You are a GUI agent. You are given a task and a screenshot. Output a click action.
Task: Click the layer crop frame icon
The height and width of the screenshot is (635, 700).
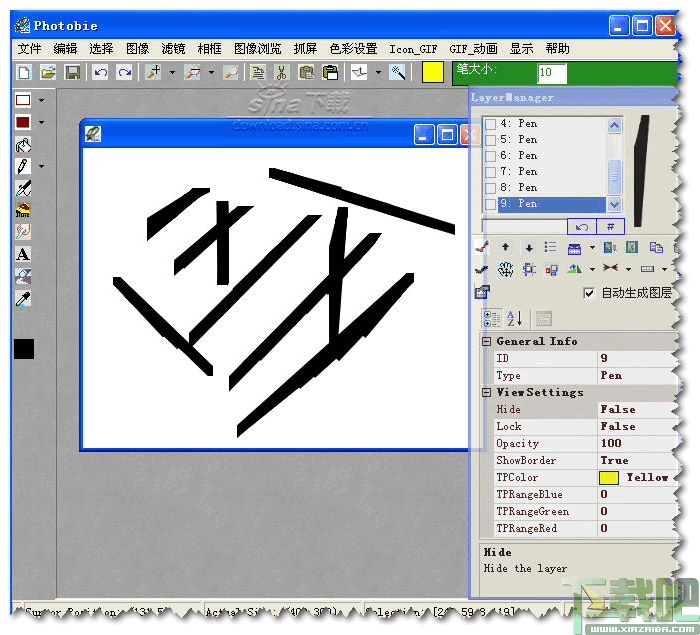click(x=529, y=269)
